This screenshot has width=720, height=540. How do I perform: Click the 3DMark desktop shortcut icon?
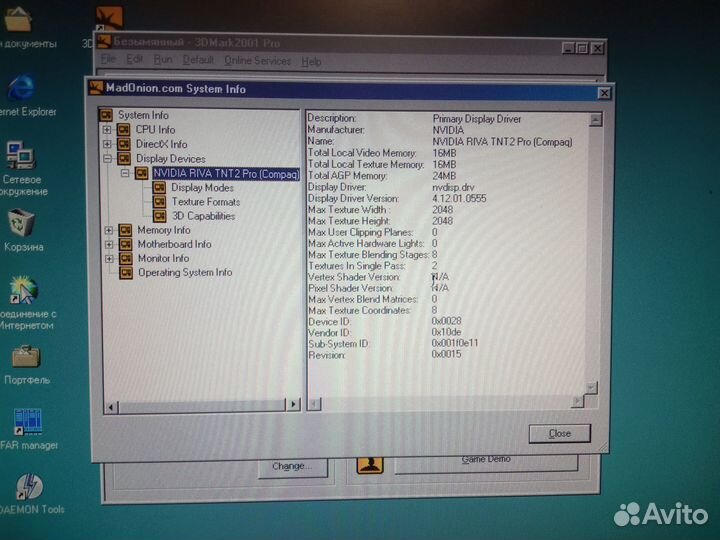tap(109, 18)
